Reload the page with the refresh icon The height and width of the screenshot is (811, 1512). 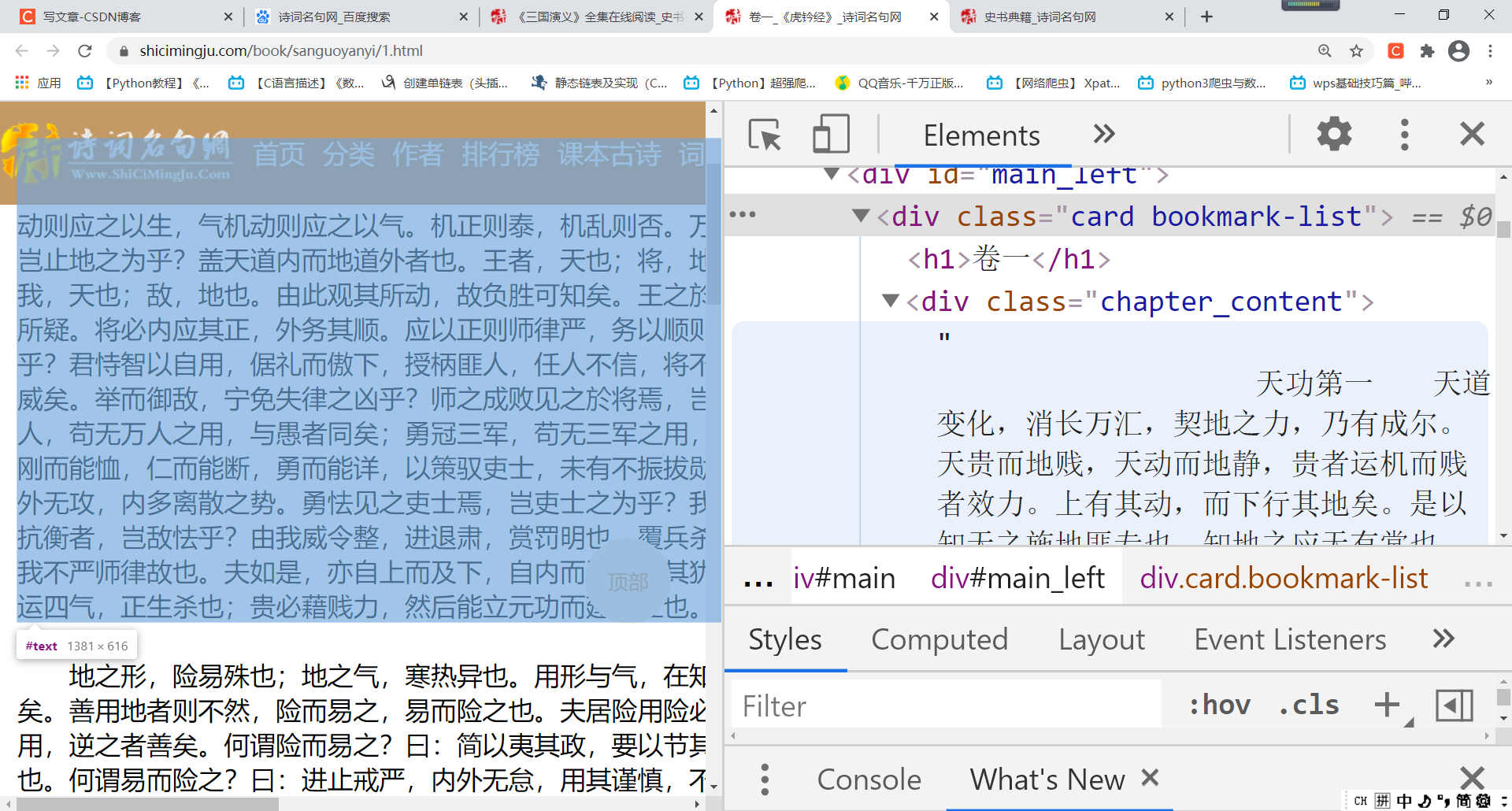click(x=85, y=50)
